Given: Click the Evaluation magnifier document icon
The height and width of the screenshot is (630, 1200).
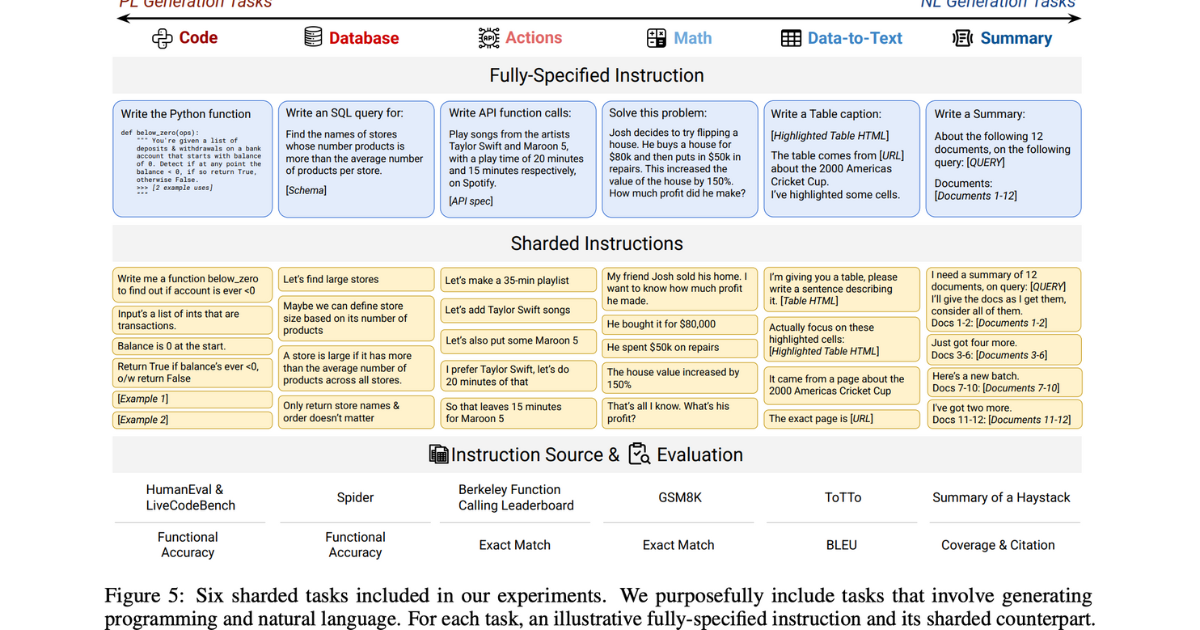Looking at the screenshot, I should click(x=639, y=455).
